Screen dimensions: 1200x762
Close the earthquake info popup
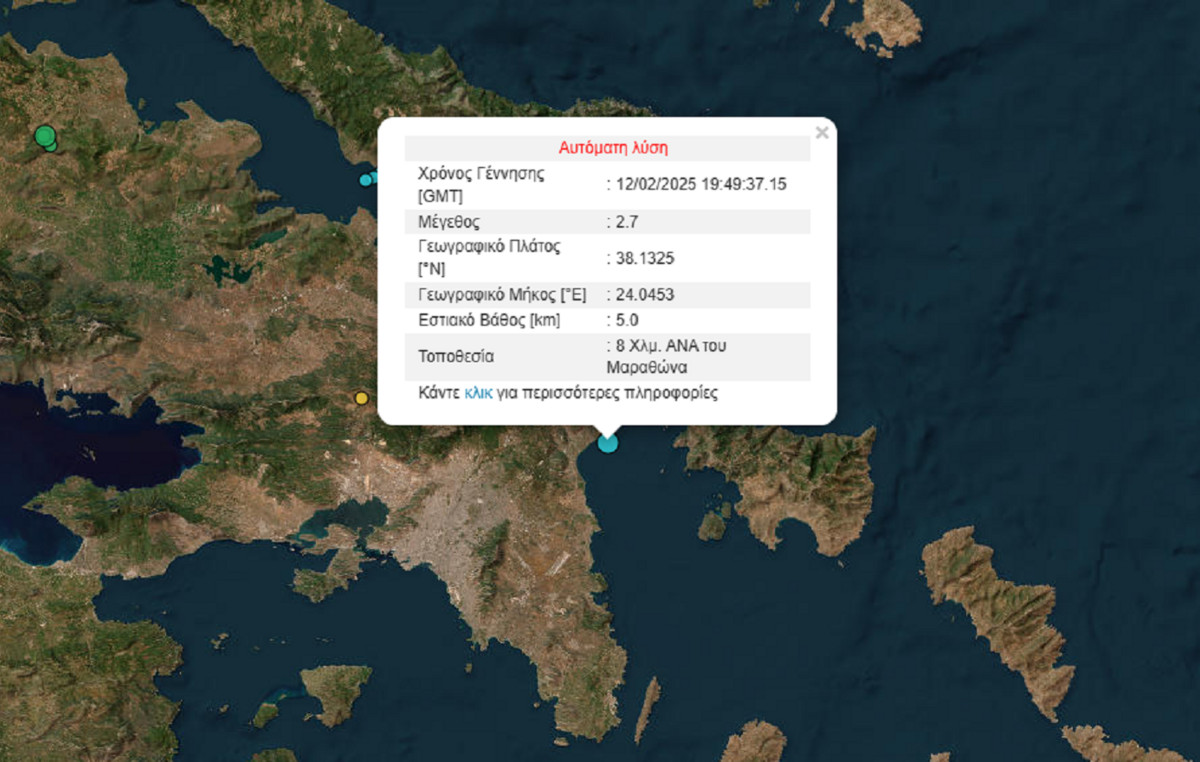pyautogui.click(x=822, y=132)
